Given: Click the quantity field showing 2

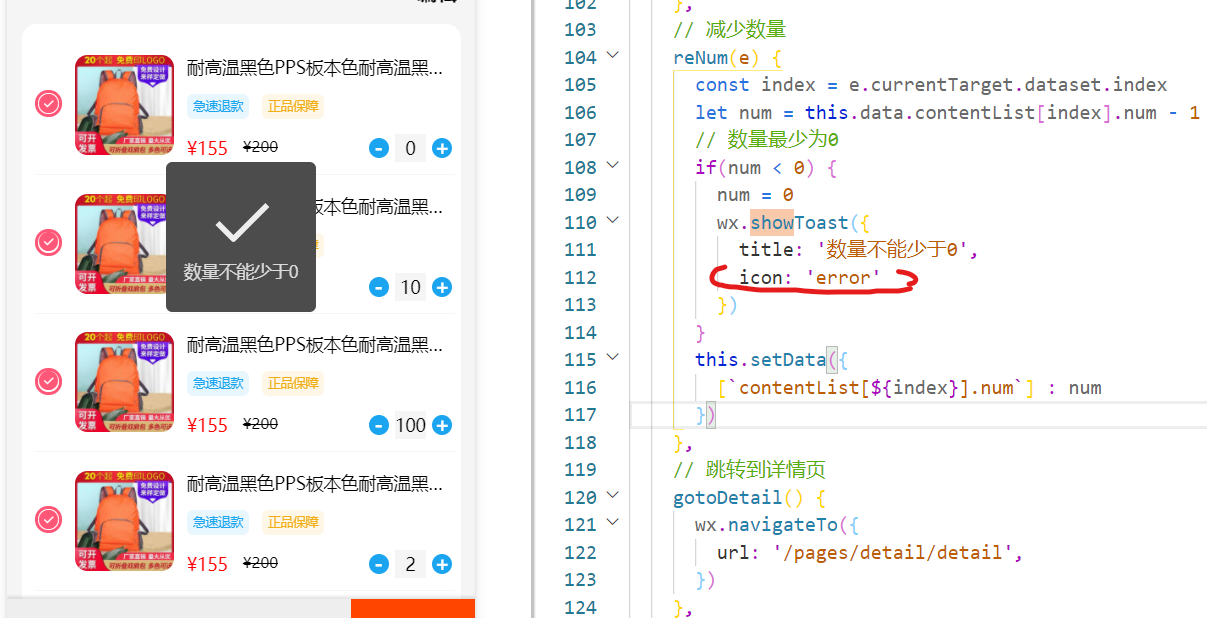Looking at the screenshot, I should pos(410,565).
